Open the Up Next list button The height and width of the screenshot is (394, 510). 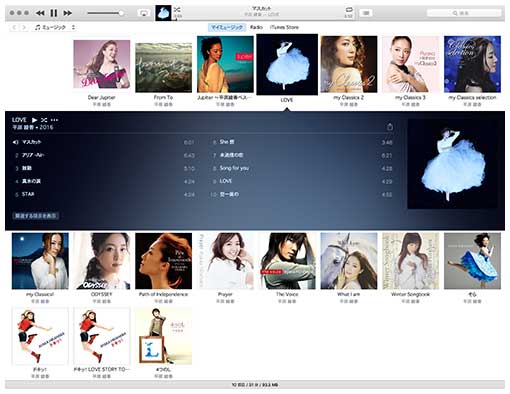[366, 13]
